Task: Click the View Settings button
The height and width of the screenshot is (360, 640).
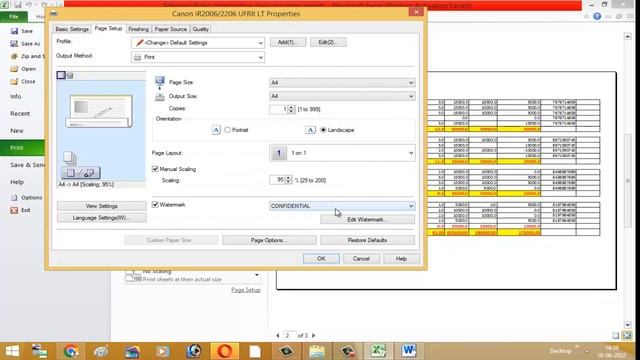Action: [x=102, y=206]
